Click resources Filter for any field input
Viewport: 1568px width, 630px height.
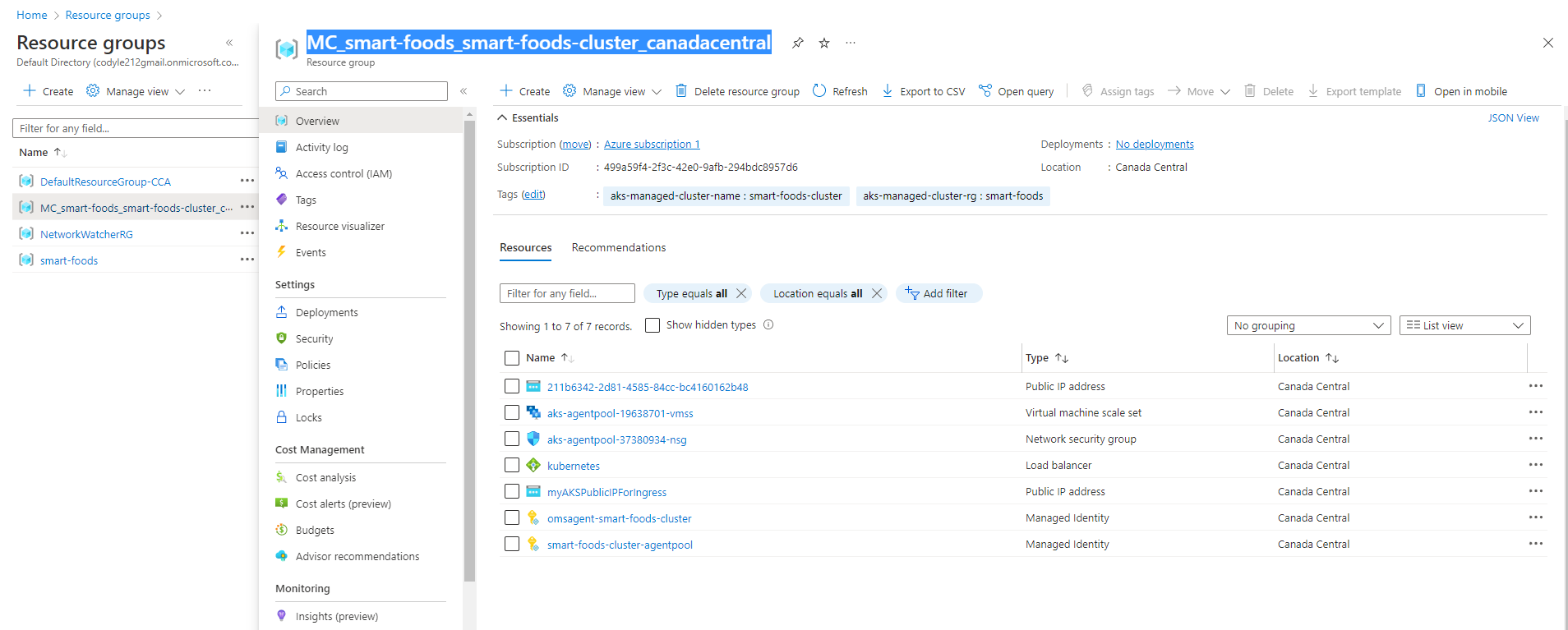coord(567,293)
